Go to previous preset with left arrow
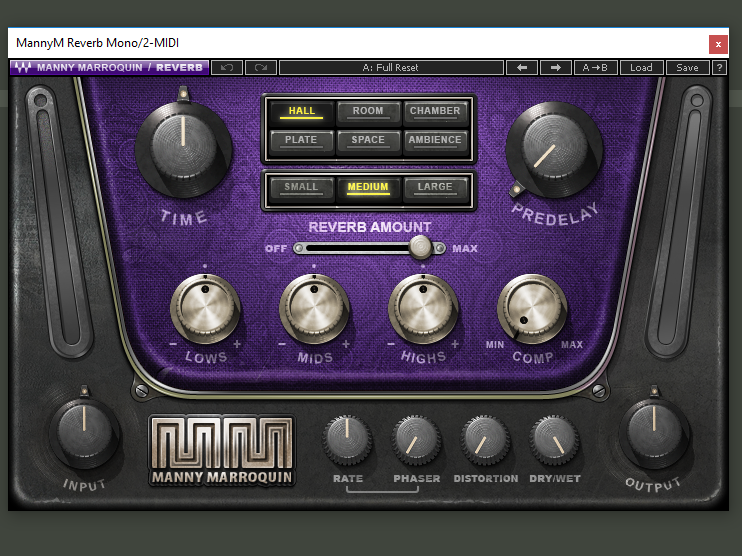This screenshot has width=742, height=556. pyautogui.click(x=521, y=68)
